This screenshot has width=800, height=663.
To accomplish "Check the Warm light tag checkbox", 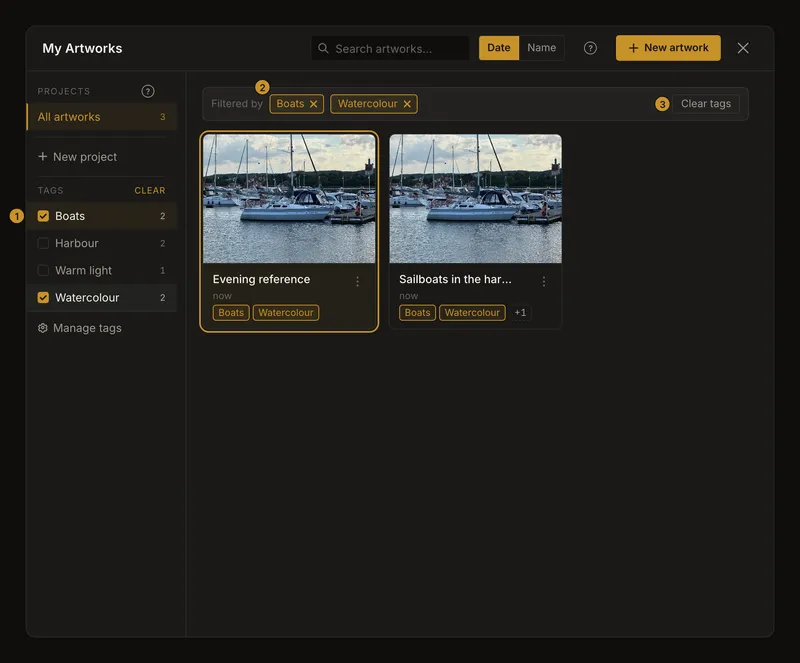I will click(x=43, y=270).
